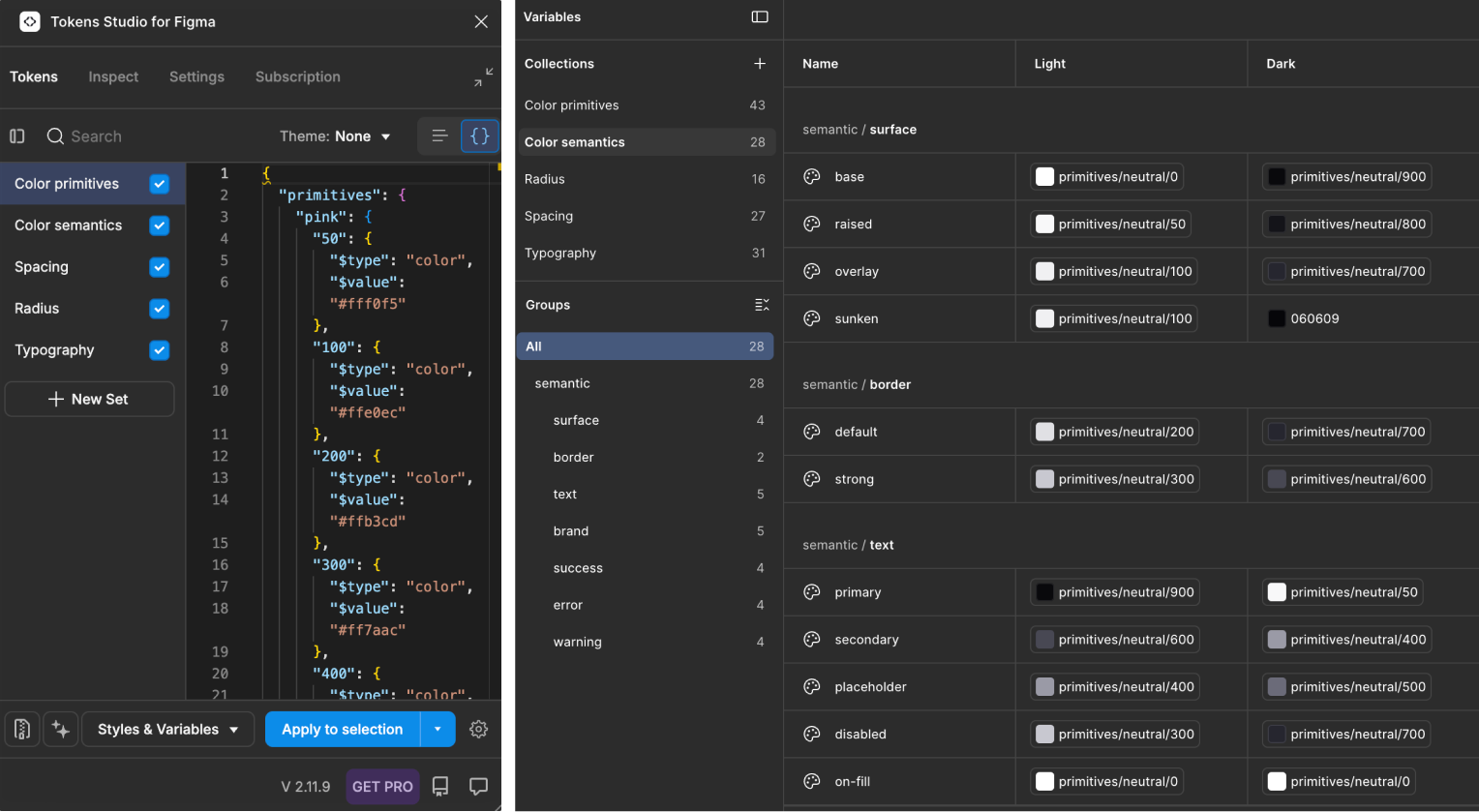
Task: Click the GET PRO button
Action: tap(382, 786)
